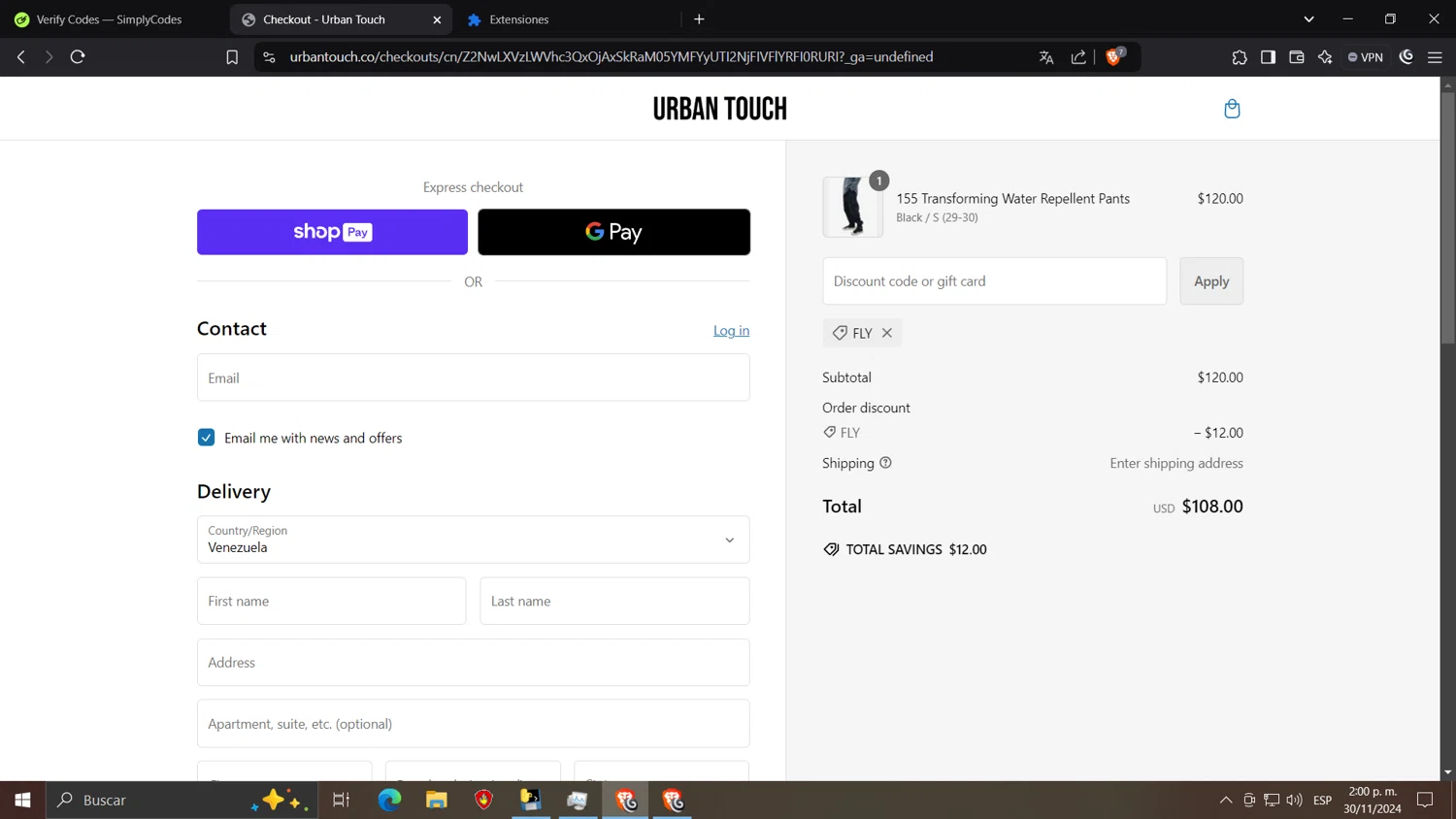This screenshot has height=819, width=1456.
Task: Open the Windows Start menu
Action: (22, 800)
